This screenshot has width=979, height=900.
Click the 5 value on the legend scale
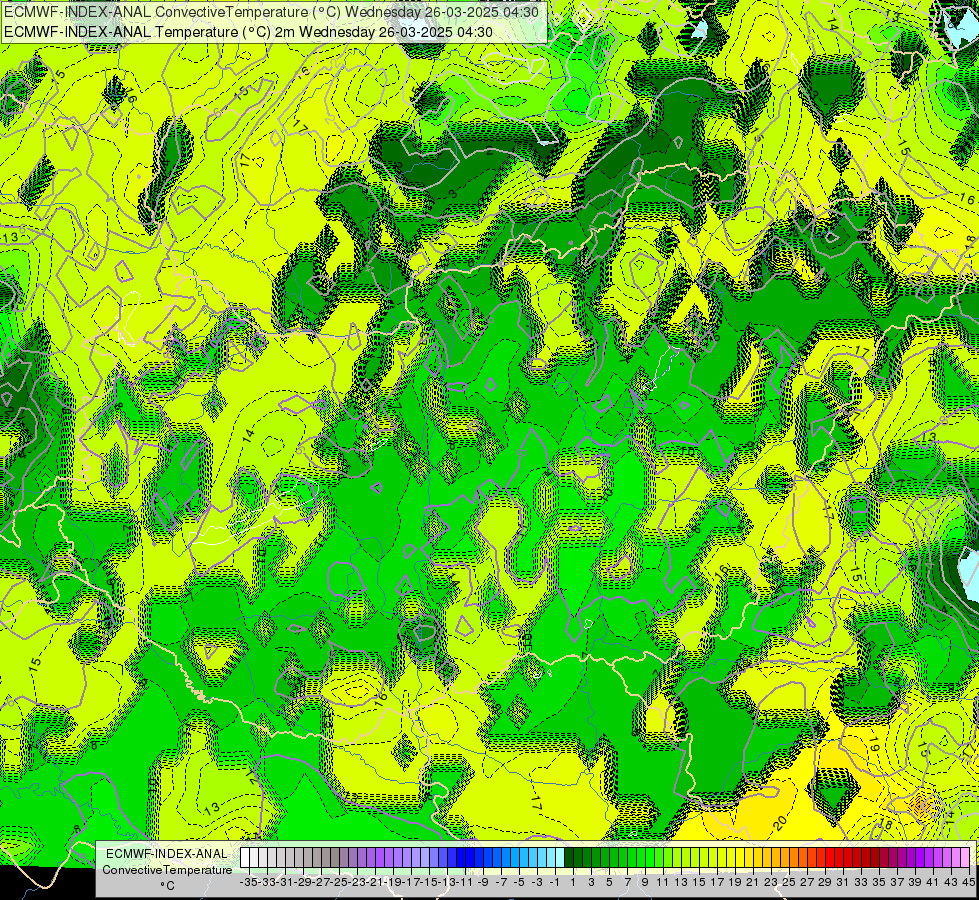[609, 882]
